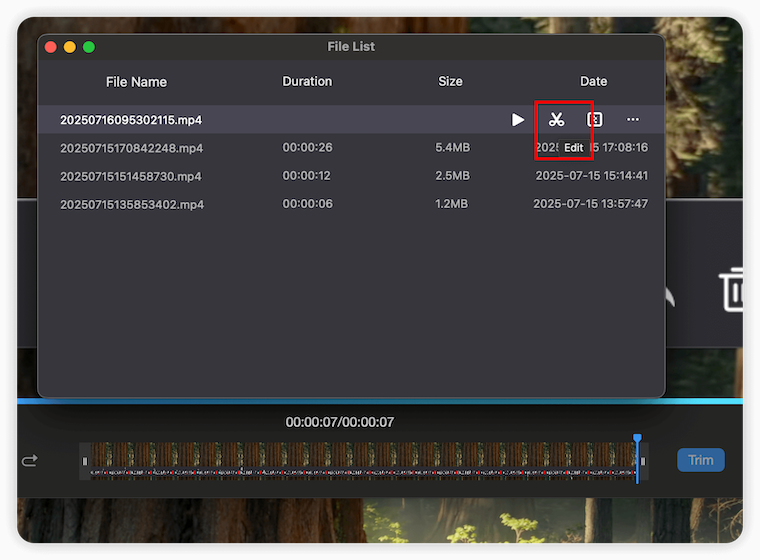Image resolution: width=760 pixels, height=560 pixels.
Task: Select file 20250715135853402.mp4
Action: click(131, 204)
